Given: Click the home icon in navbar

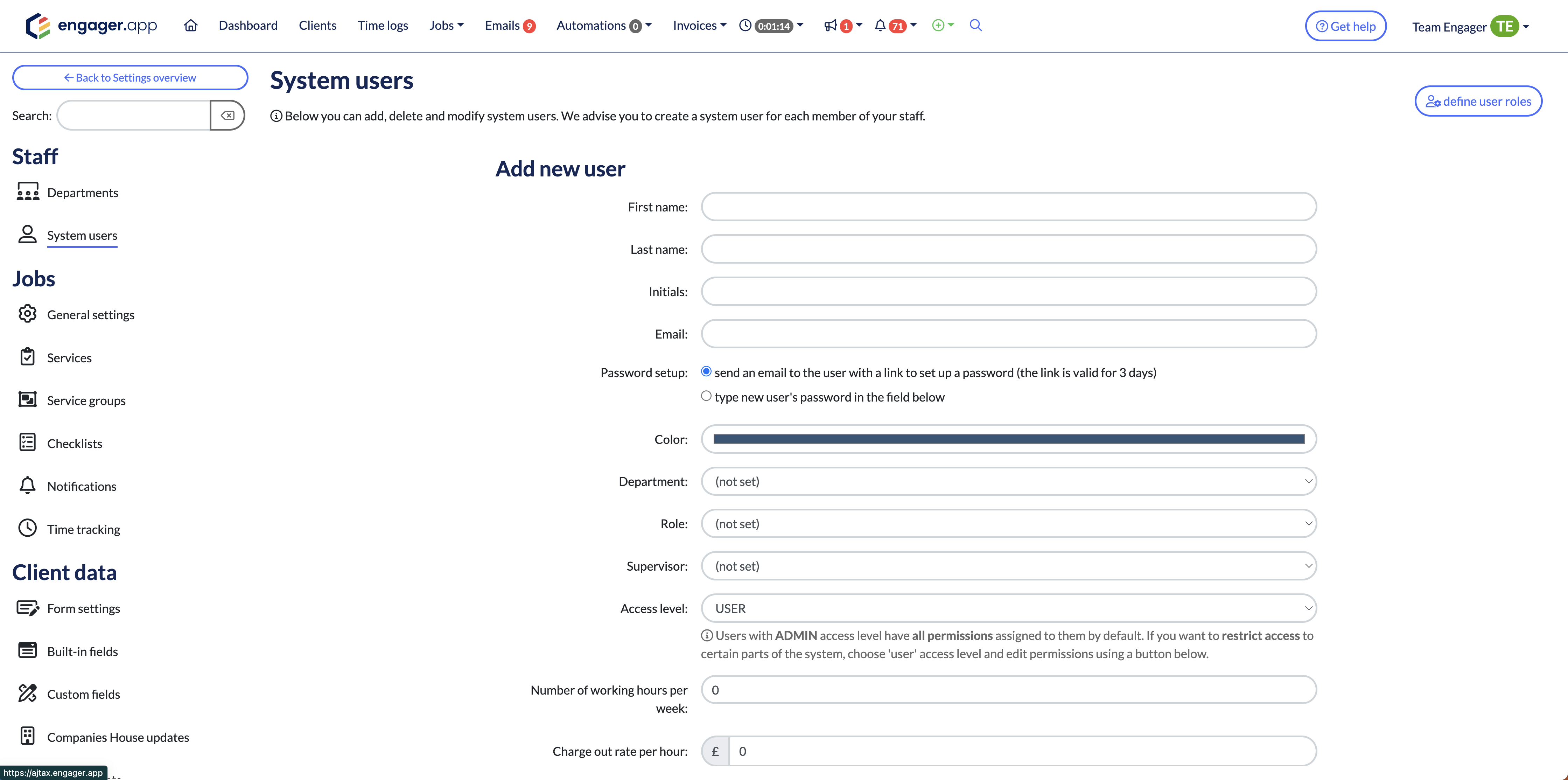Looking at the screenshot, I should tap(190, 26).
